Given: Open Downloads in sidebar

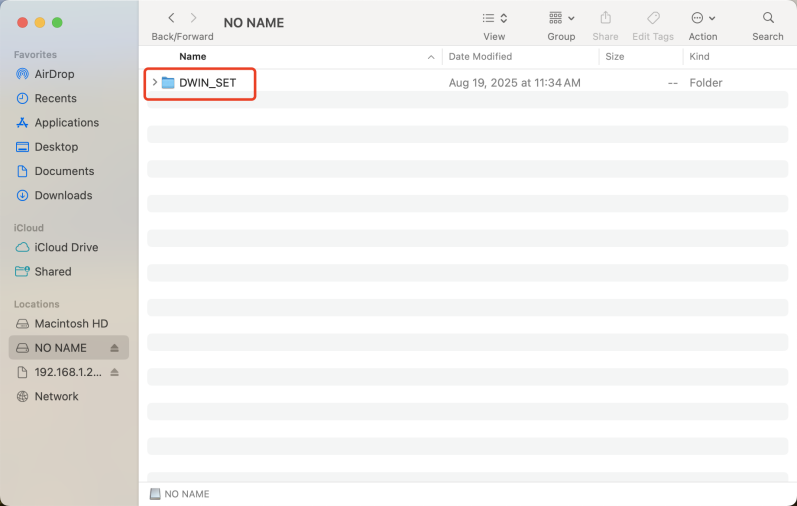Looking at the screenshot, I should pyautogui.click(x=63, y=195).
